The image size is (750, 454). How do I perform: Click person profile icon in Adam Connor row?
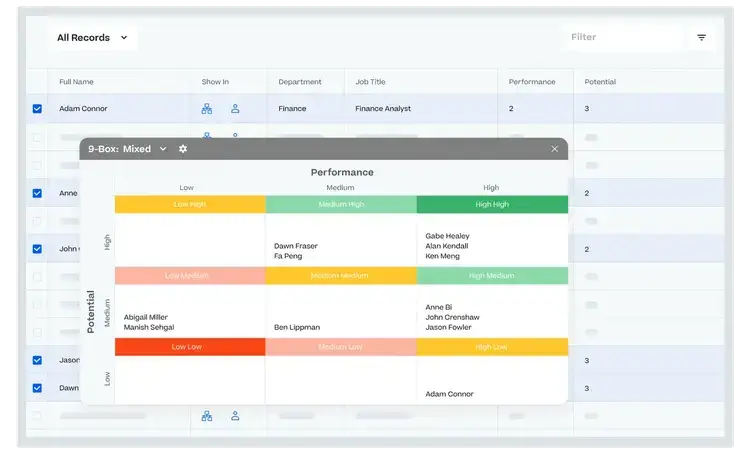coord(235,109)
